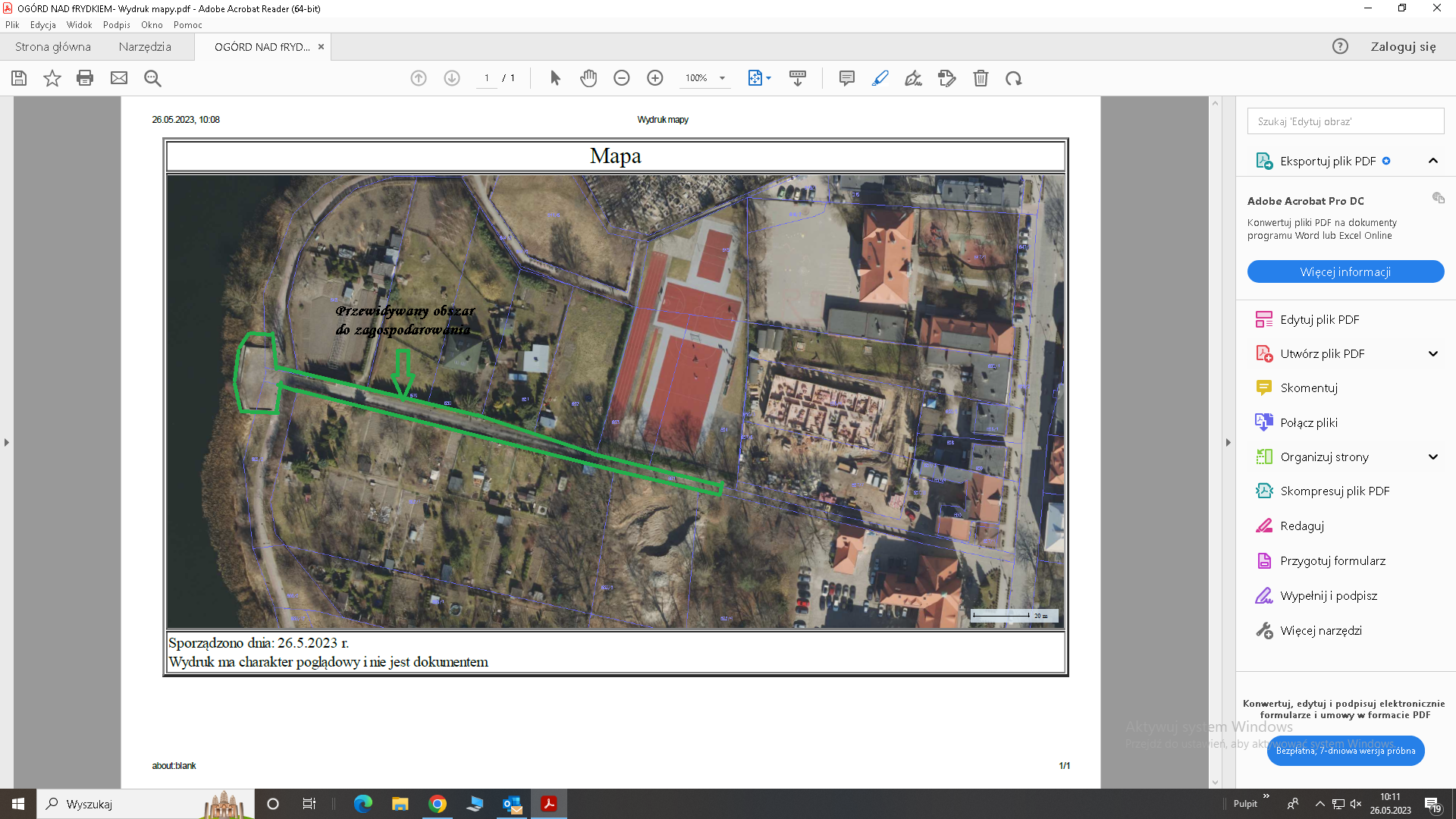The height and width of the screenshot is (819, 1456).
Task: Collapse right tools pane arrow
Action: [x=1228, y=442]
